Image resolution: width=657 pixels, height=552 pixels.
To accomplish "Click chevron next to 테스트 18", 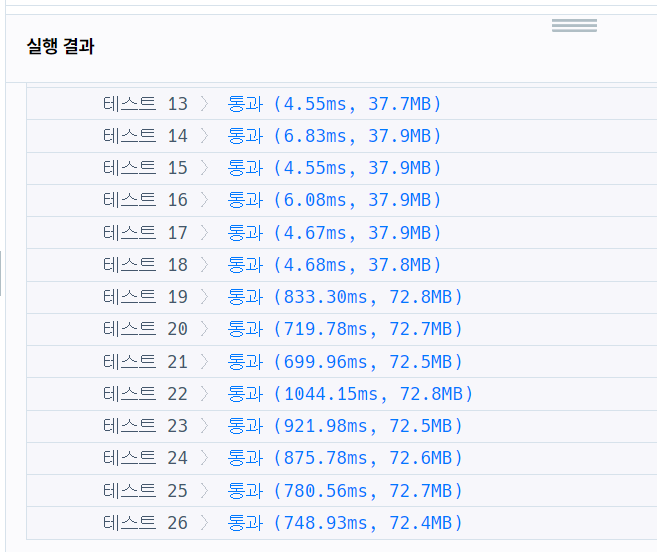I will (x=204, y=265).
